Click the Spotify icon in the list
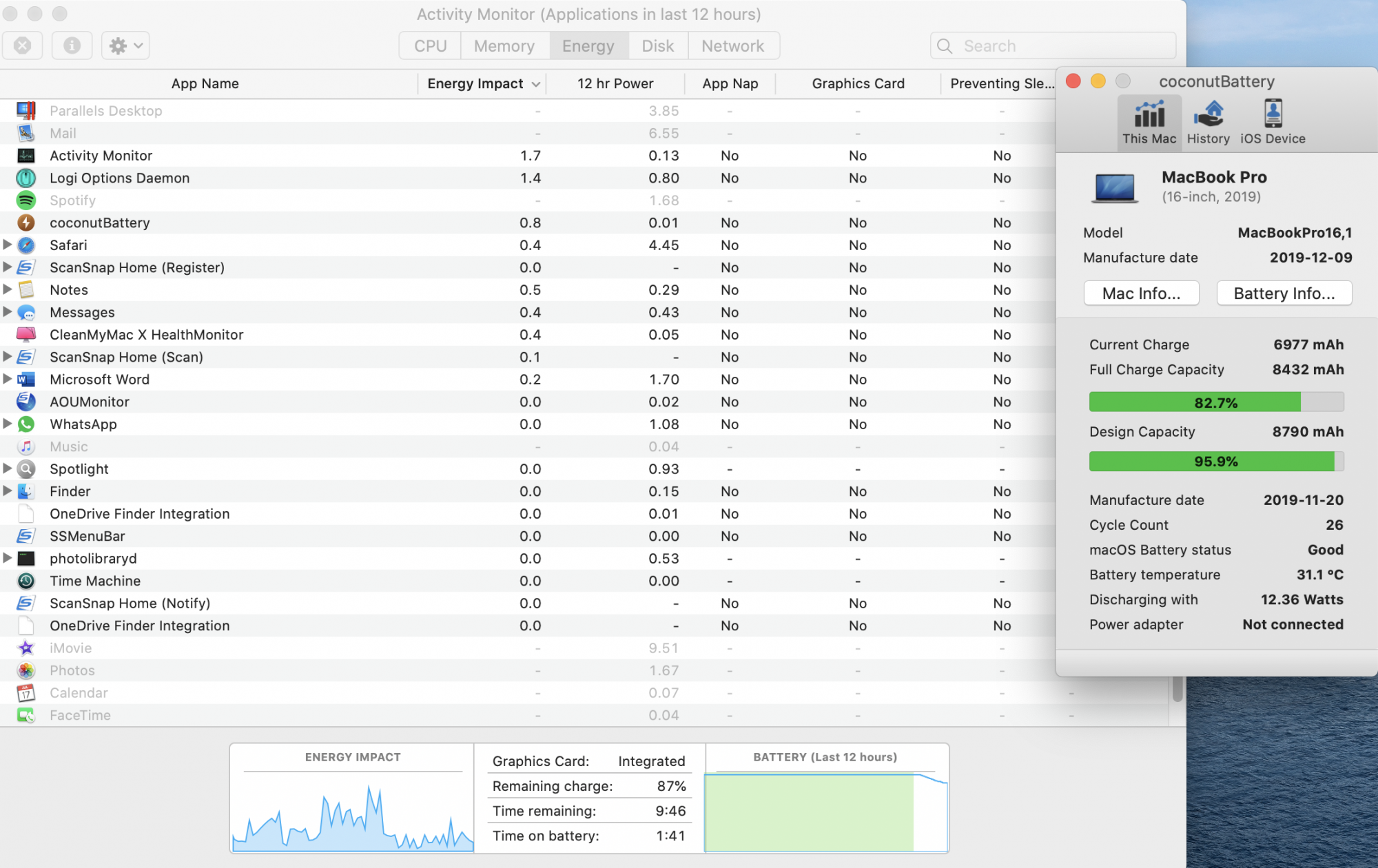 26,200
